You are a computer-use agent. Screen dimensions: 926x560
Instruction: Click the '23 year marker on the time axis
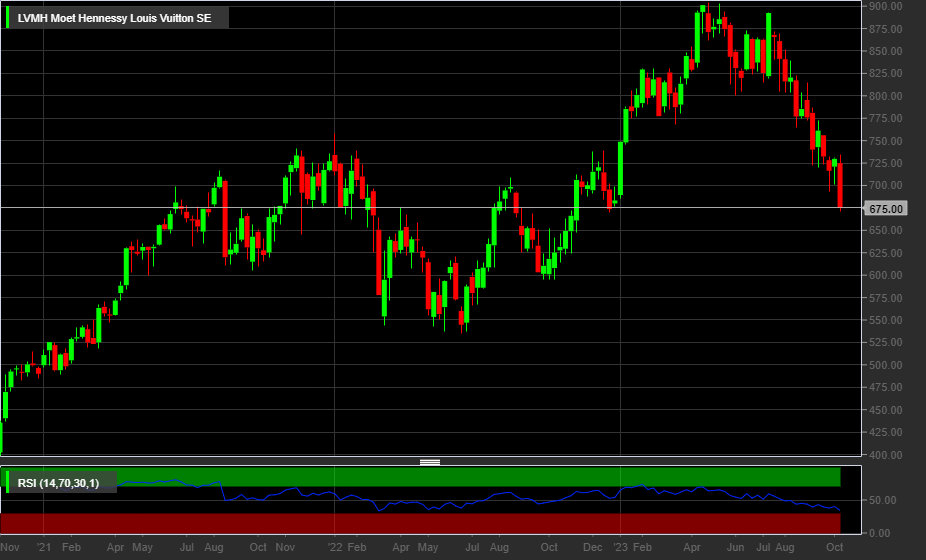coord(621,547)
